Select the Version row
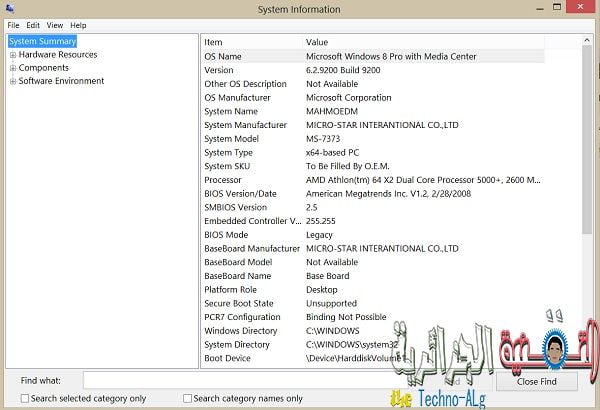 (x=373, y=70)
